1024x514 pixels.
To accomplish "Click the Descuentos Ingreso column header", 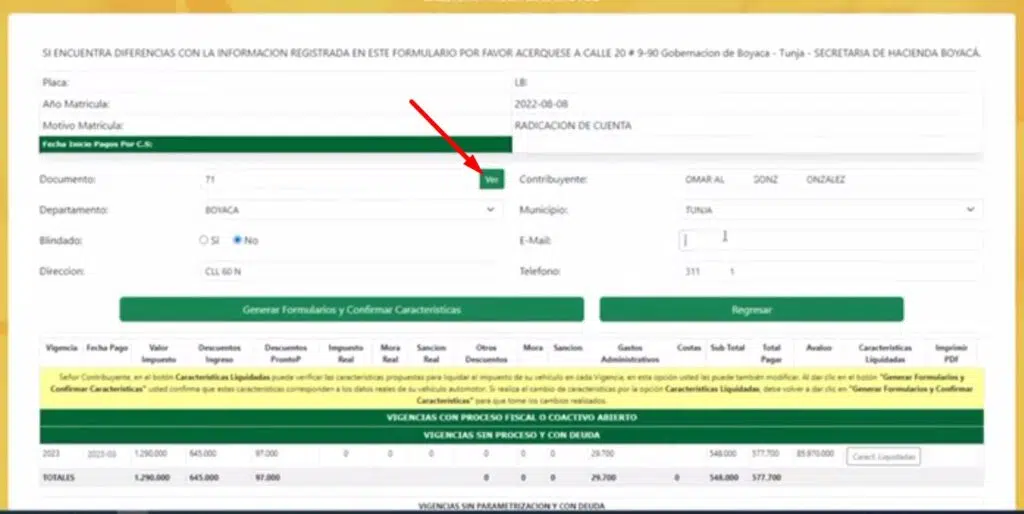I will [219, 353].
